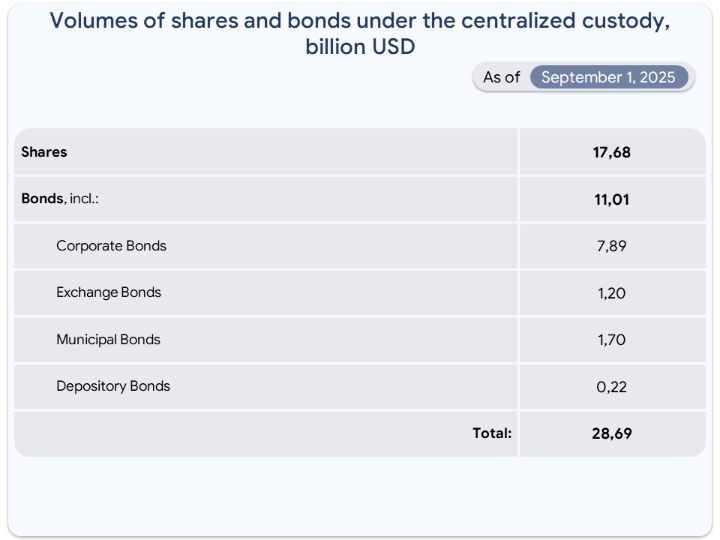Image resolution: width=720 pixels, height=540 pixels.
Task: Select the Exchange Bonds row label
Action: click(x=108, y=292)
